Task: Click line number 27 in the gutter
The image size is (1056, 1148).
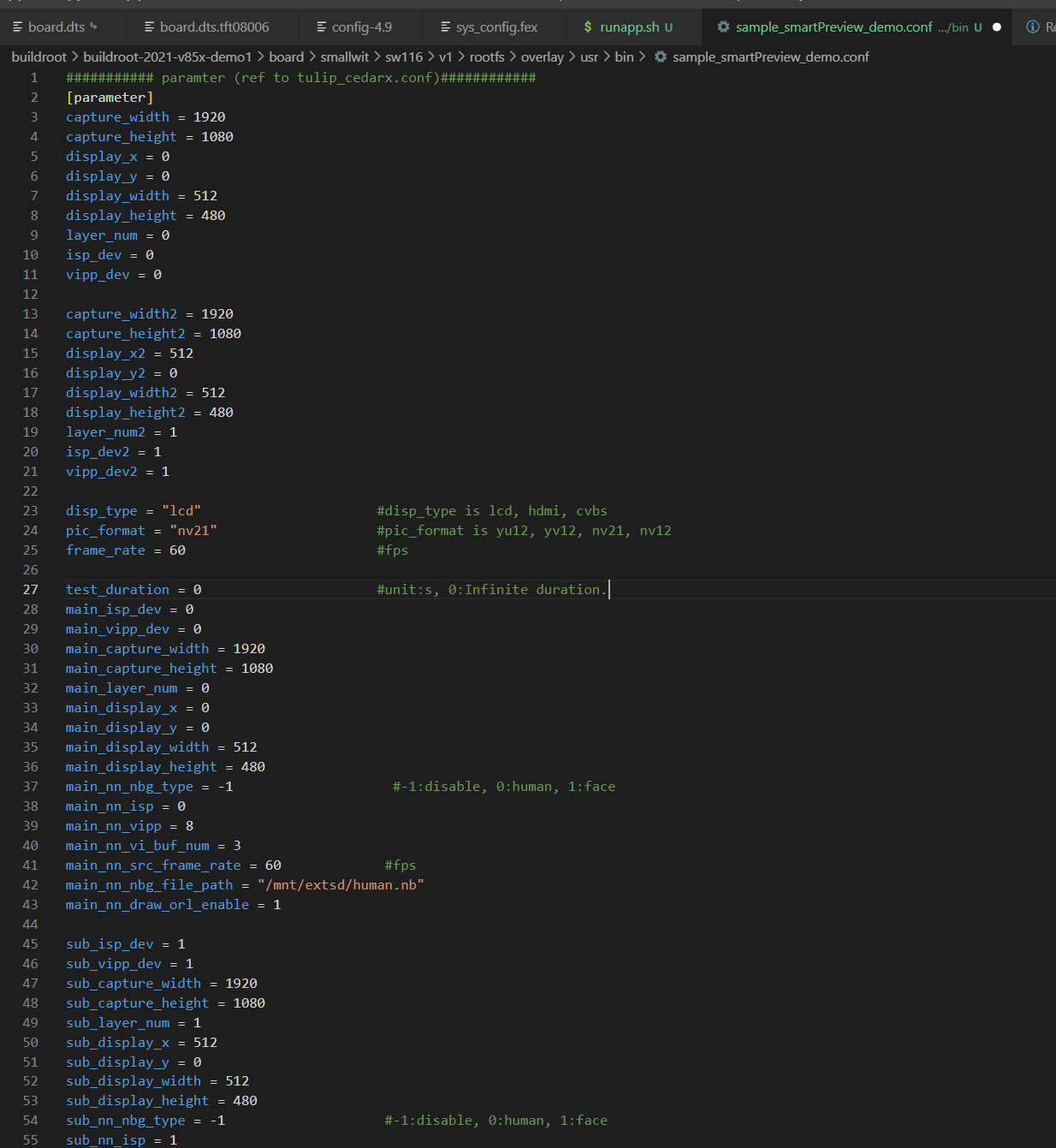Action: 31,590
